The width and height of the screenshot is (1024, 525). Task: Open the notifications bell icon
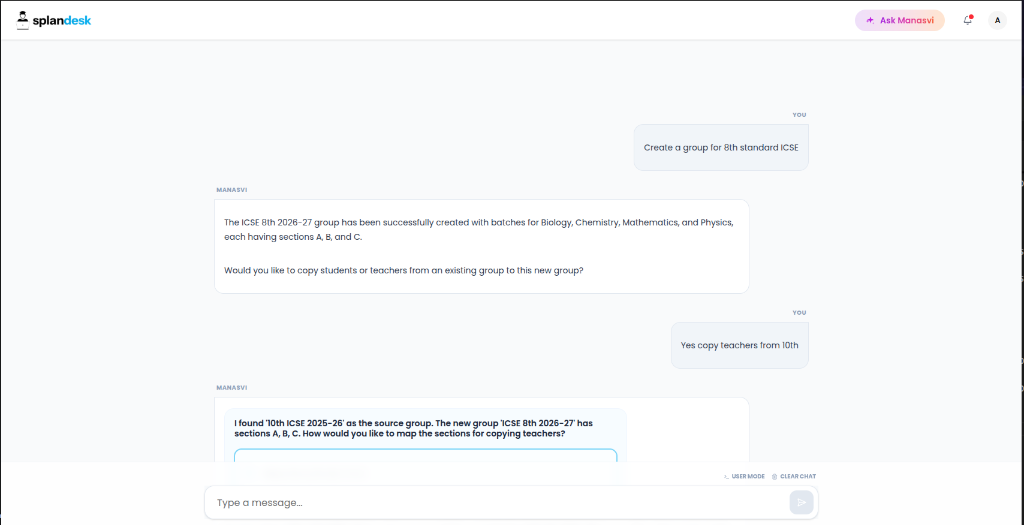point(968,20)
